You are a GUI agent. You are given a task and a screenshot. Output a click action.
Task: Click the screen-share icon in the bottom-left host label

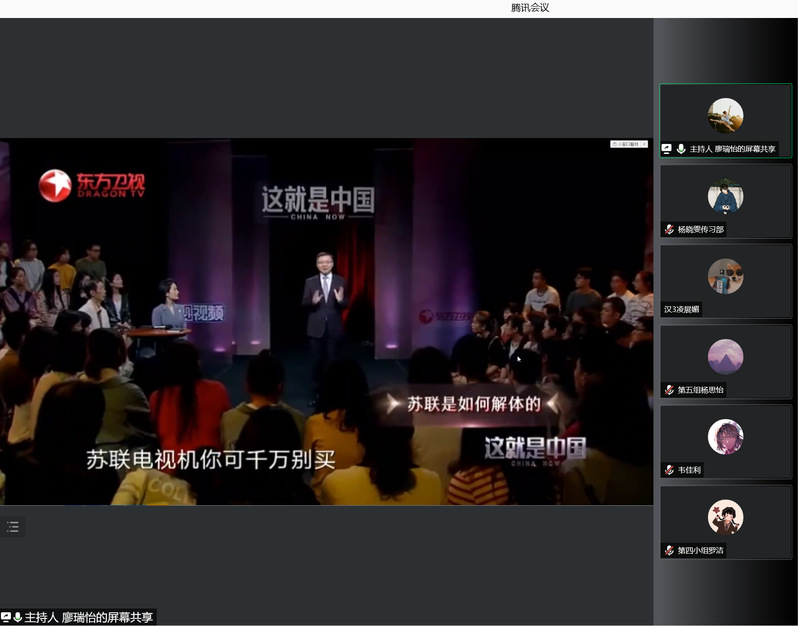click(6, 617)
